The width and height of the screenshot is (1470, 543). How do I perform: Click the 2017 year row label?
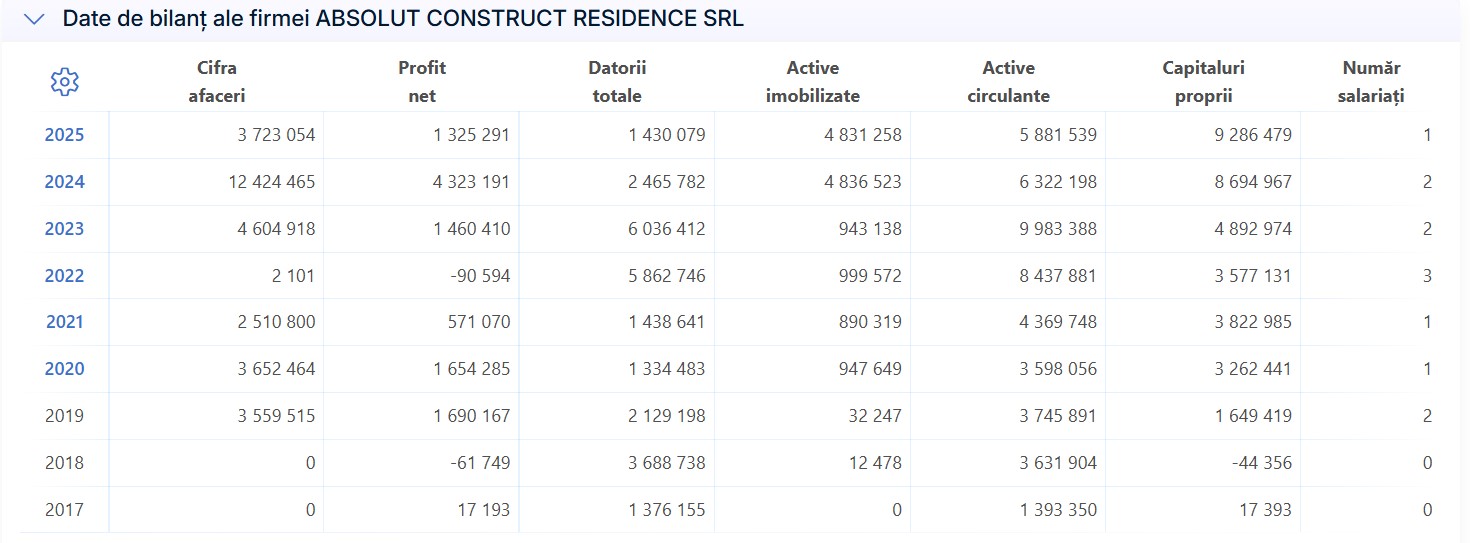64,510
